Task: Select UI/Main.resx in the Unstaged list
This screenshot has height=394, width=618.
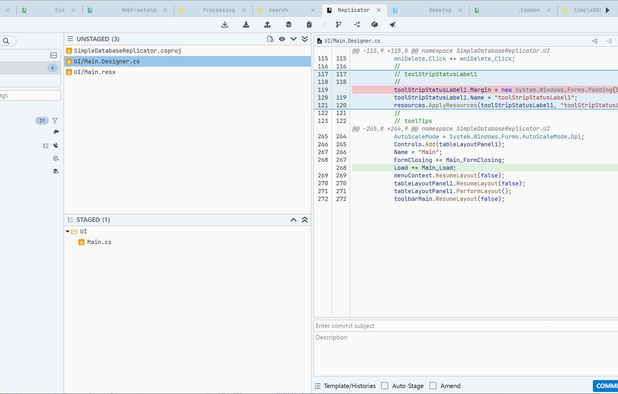Action: point(188,72)
